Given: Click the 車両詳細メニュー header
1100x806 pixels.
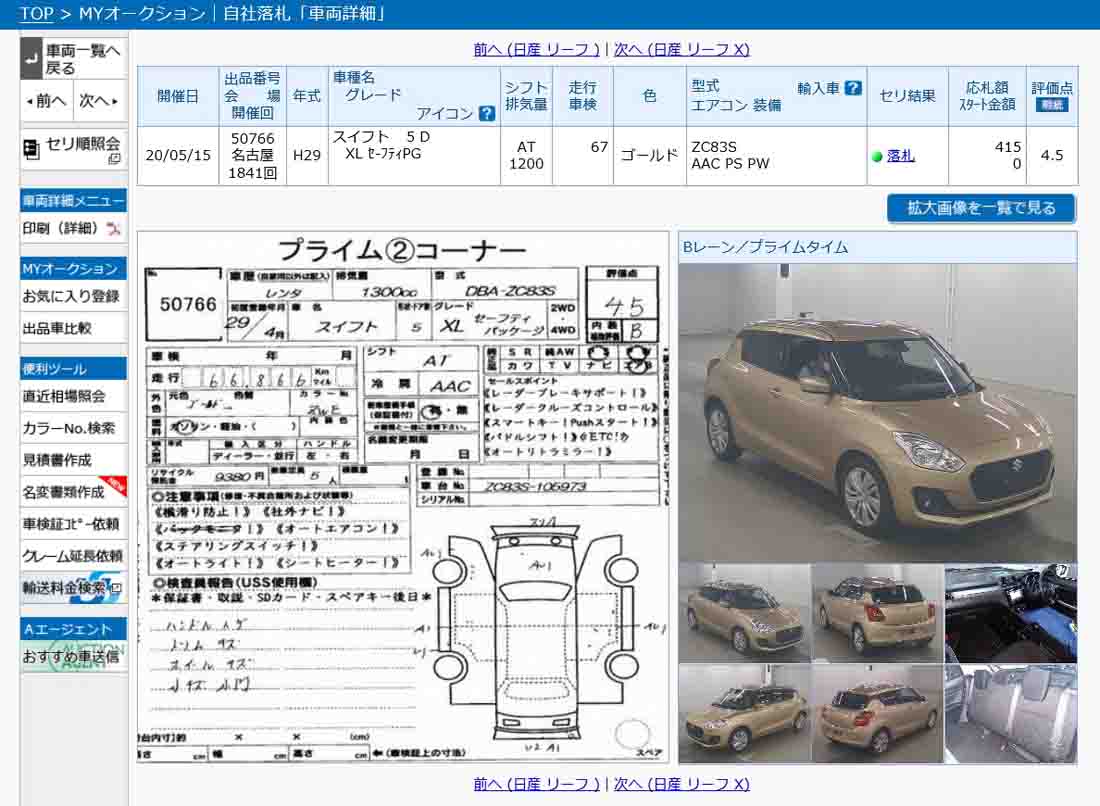Looking at the screenshot, I should point(73,201).
